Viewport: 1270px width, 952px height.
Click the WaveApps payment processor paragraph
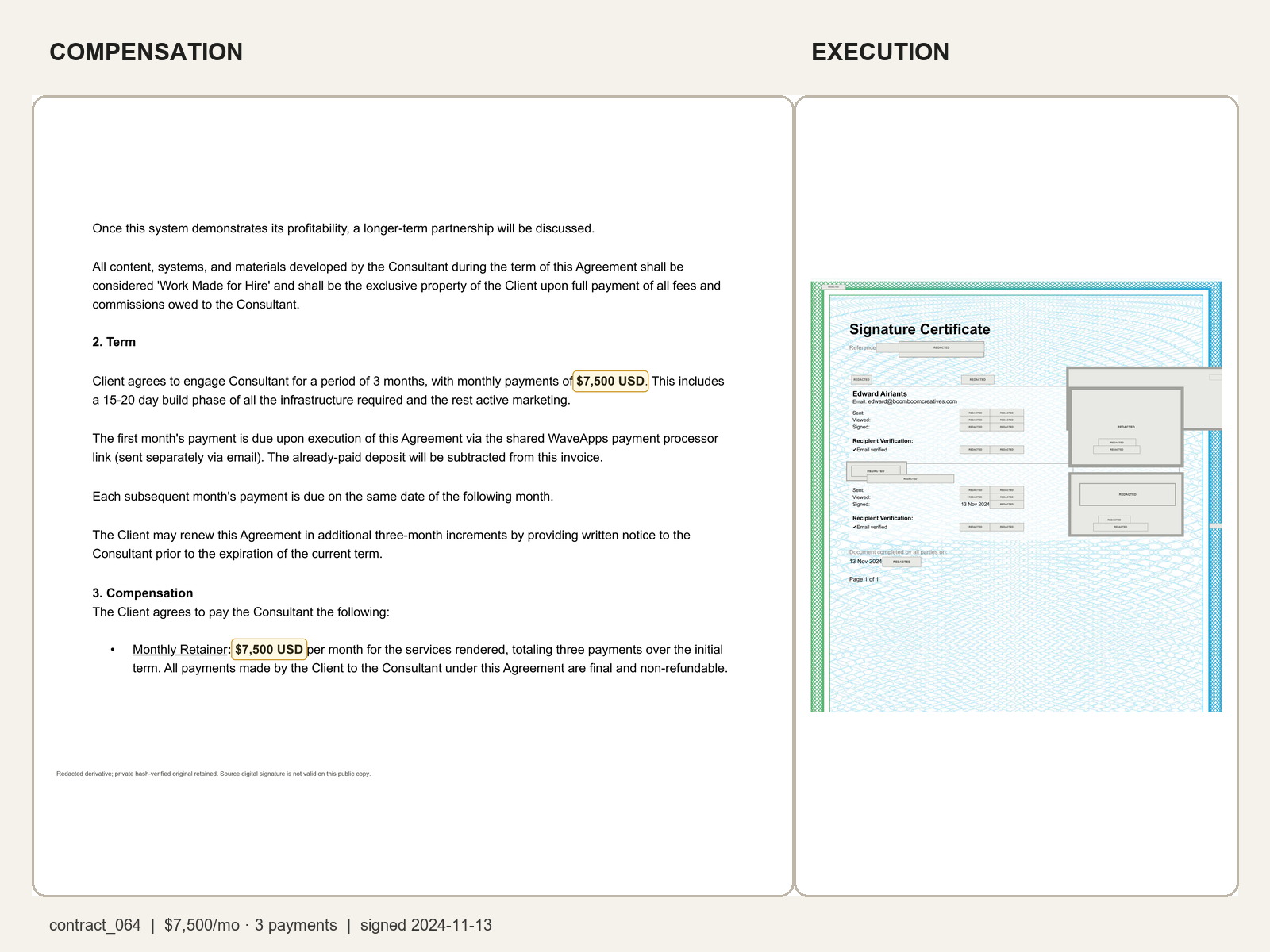click(x=406, y=448)
